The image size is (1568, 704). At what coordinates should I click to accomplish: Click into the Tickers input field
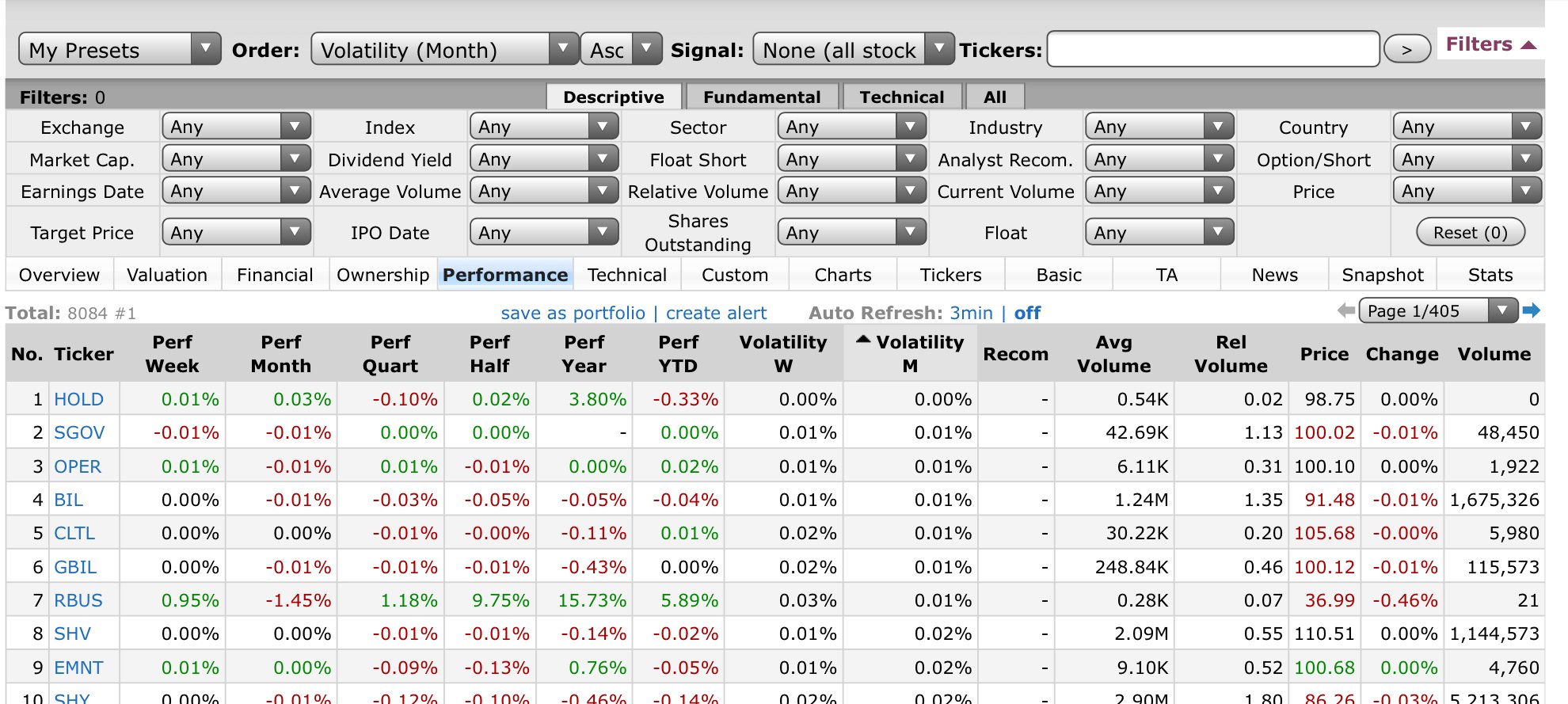[1212, 50]
